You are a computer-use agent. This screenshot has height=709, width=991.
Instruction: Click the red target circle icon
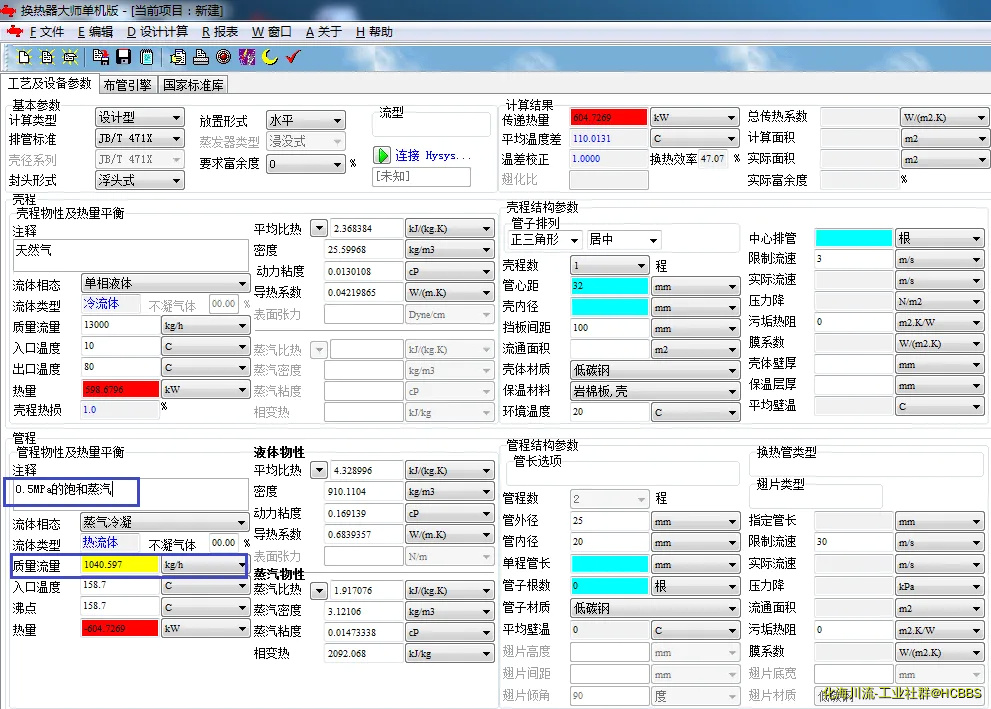224,58
